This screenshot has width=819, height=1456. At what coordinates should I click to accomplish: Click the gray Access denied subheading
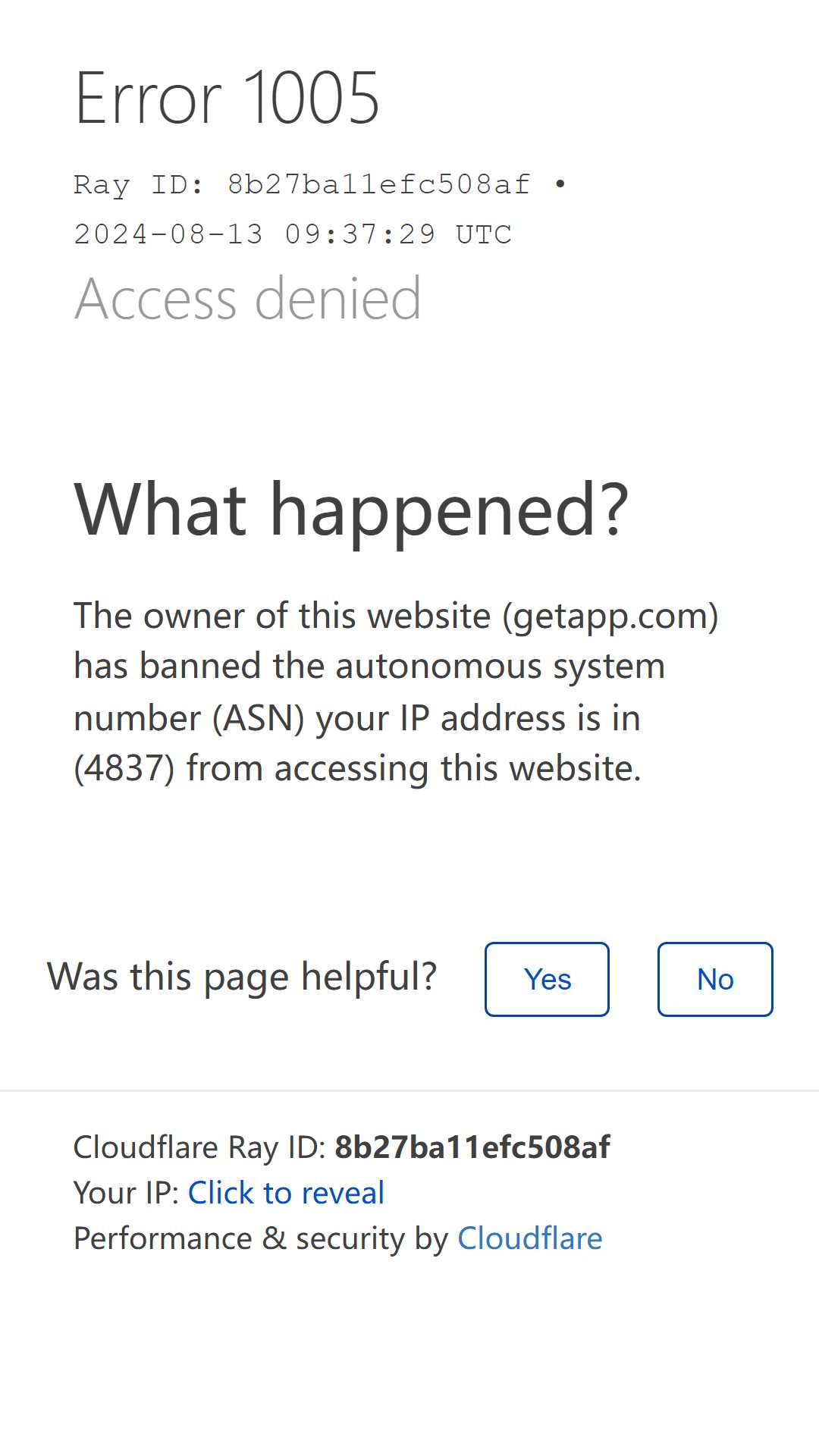point(247,299)
